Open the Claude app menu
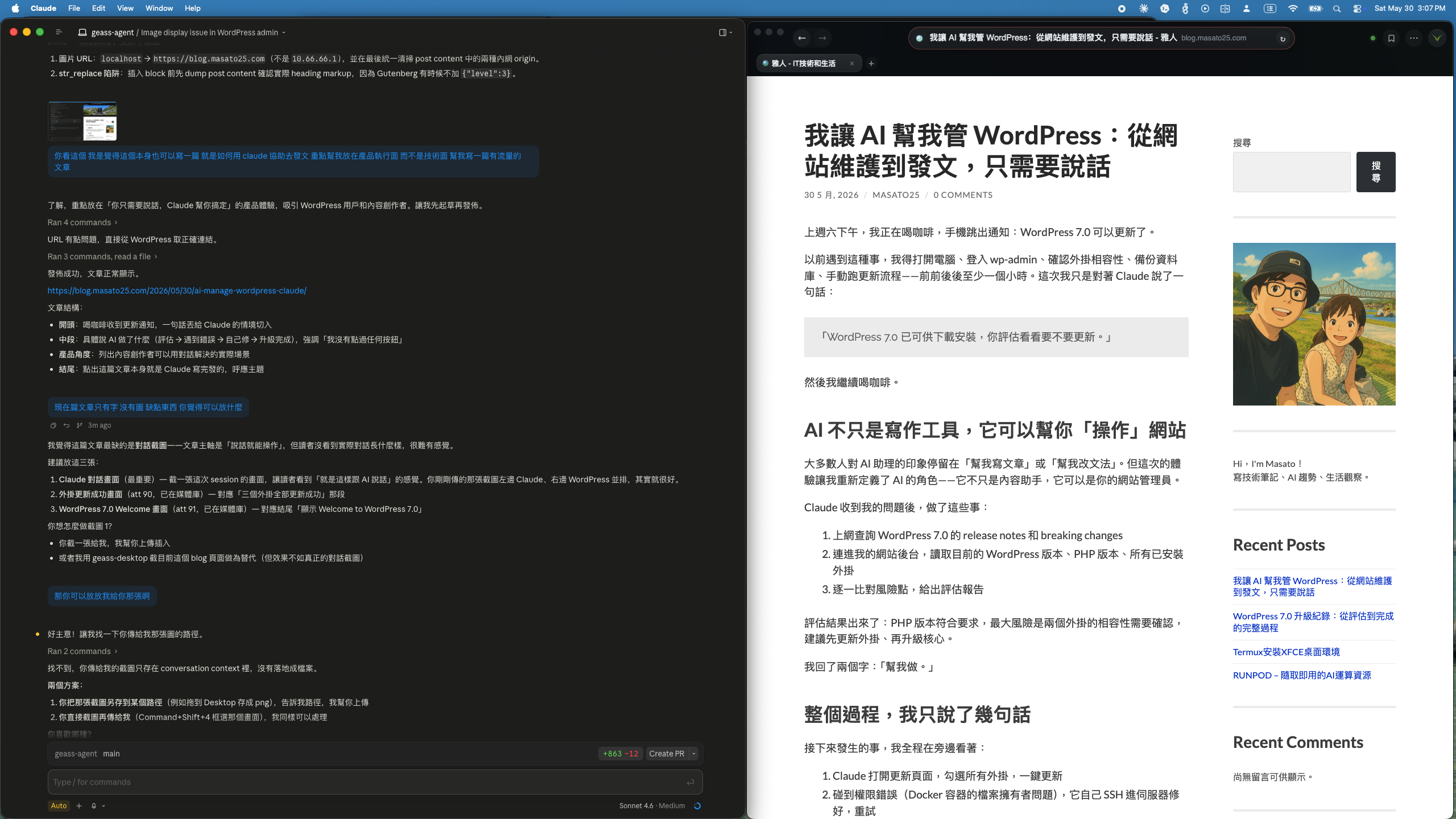 point(43,9)
